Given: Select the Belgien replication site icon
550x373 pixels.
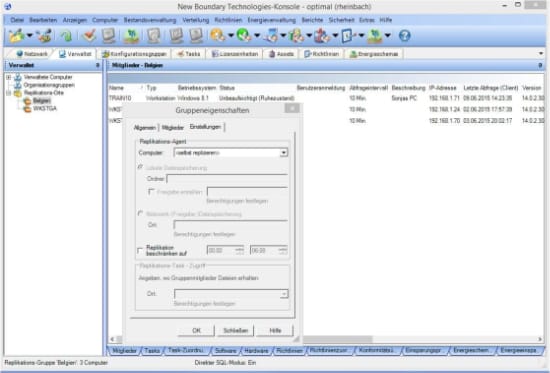Looking at the screenshot, I should [27, 101].
